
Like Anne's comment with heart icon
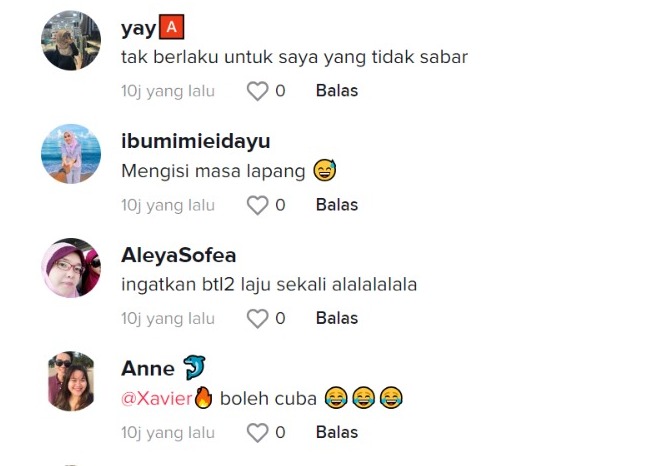[x=257, y=433]
